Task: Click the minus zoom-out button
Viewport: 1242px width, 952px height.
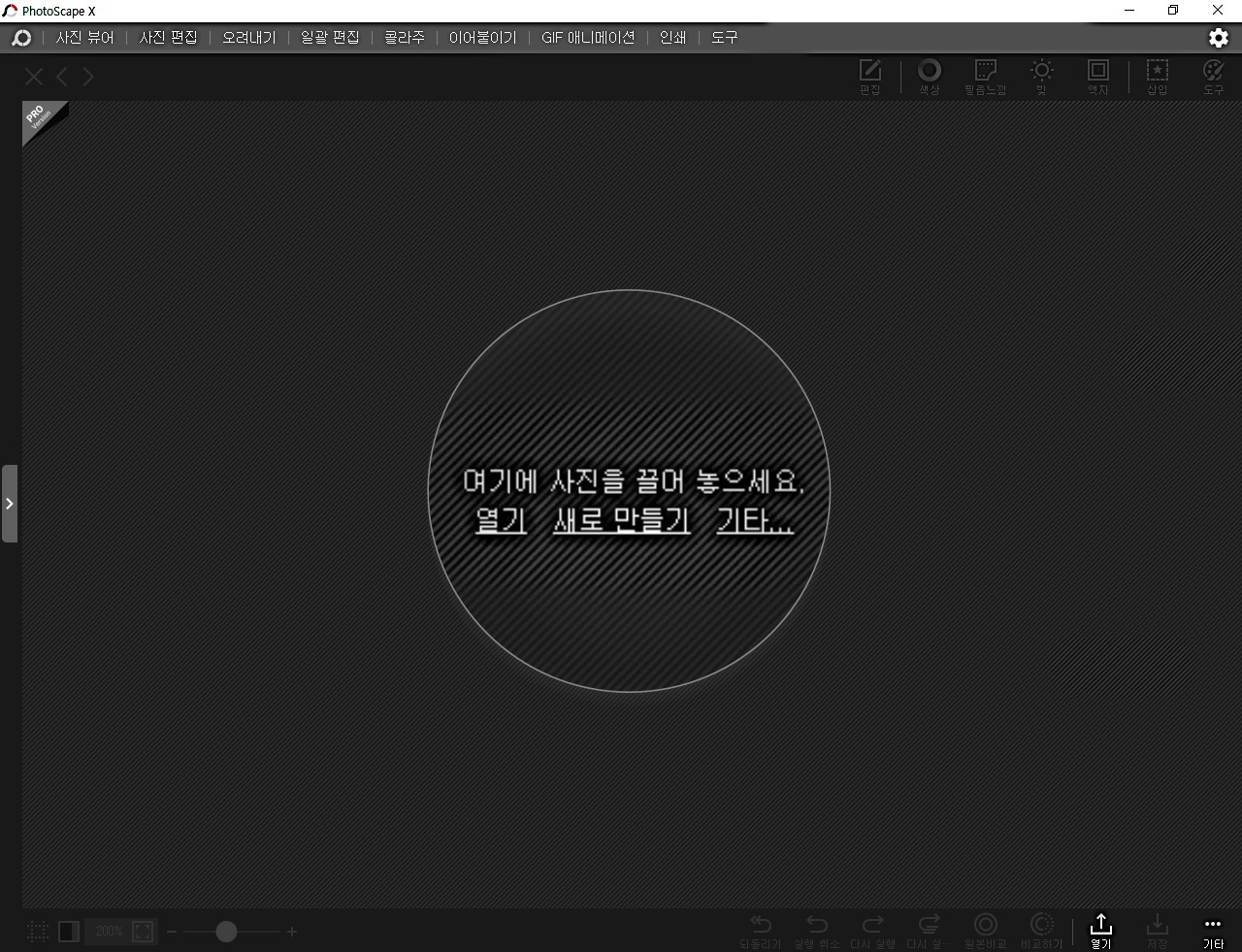Action: coord(172,932)
